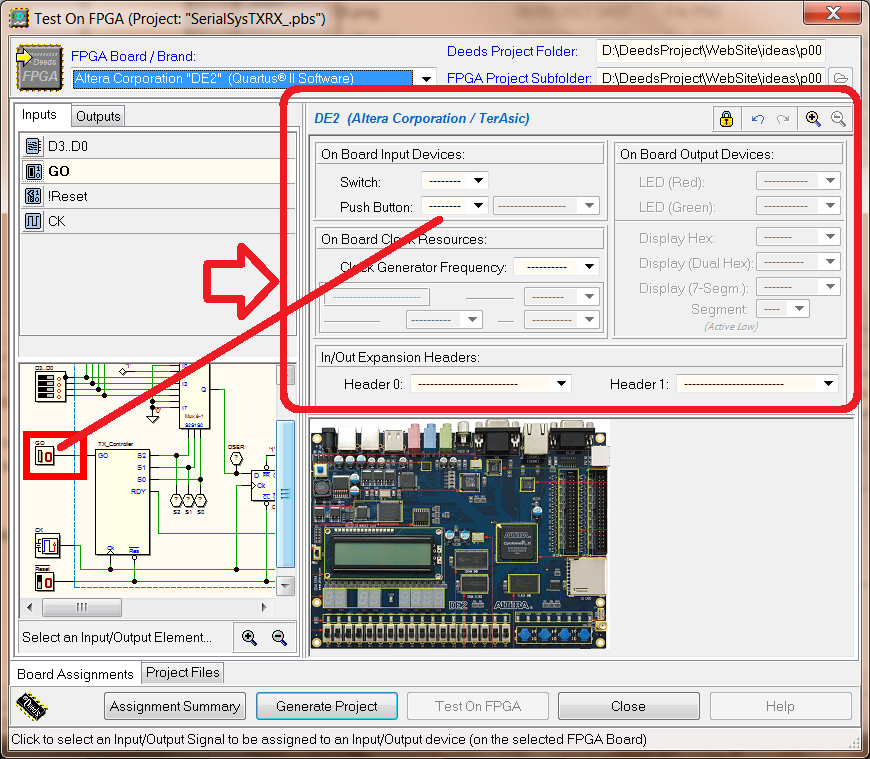Close the Test On FPGA window
The height and width of the screenshot is (759, 870).
pyautogui.click(x=832, y=13)
